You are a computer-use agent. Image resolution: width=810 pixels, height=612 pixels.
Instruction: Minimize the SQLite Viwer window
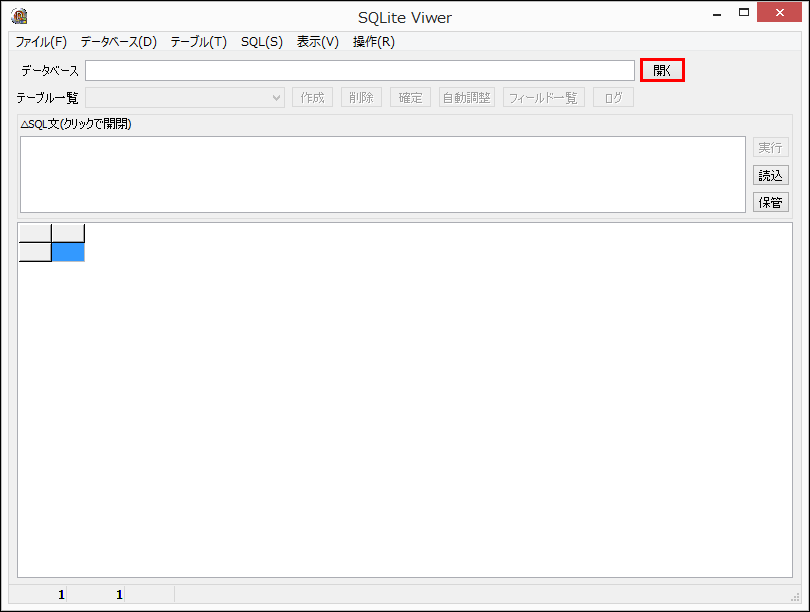tap(717, 13)
